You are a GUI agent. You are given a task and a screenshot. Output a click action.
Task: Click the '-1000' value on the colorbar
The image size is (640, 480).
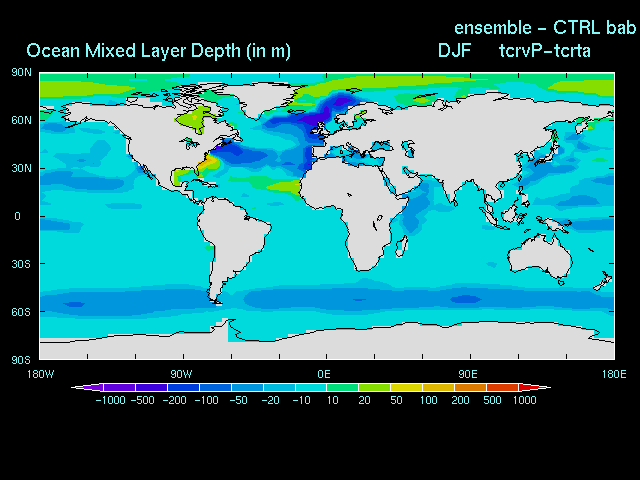112,400
